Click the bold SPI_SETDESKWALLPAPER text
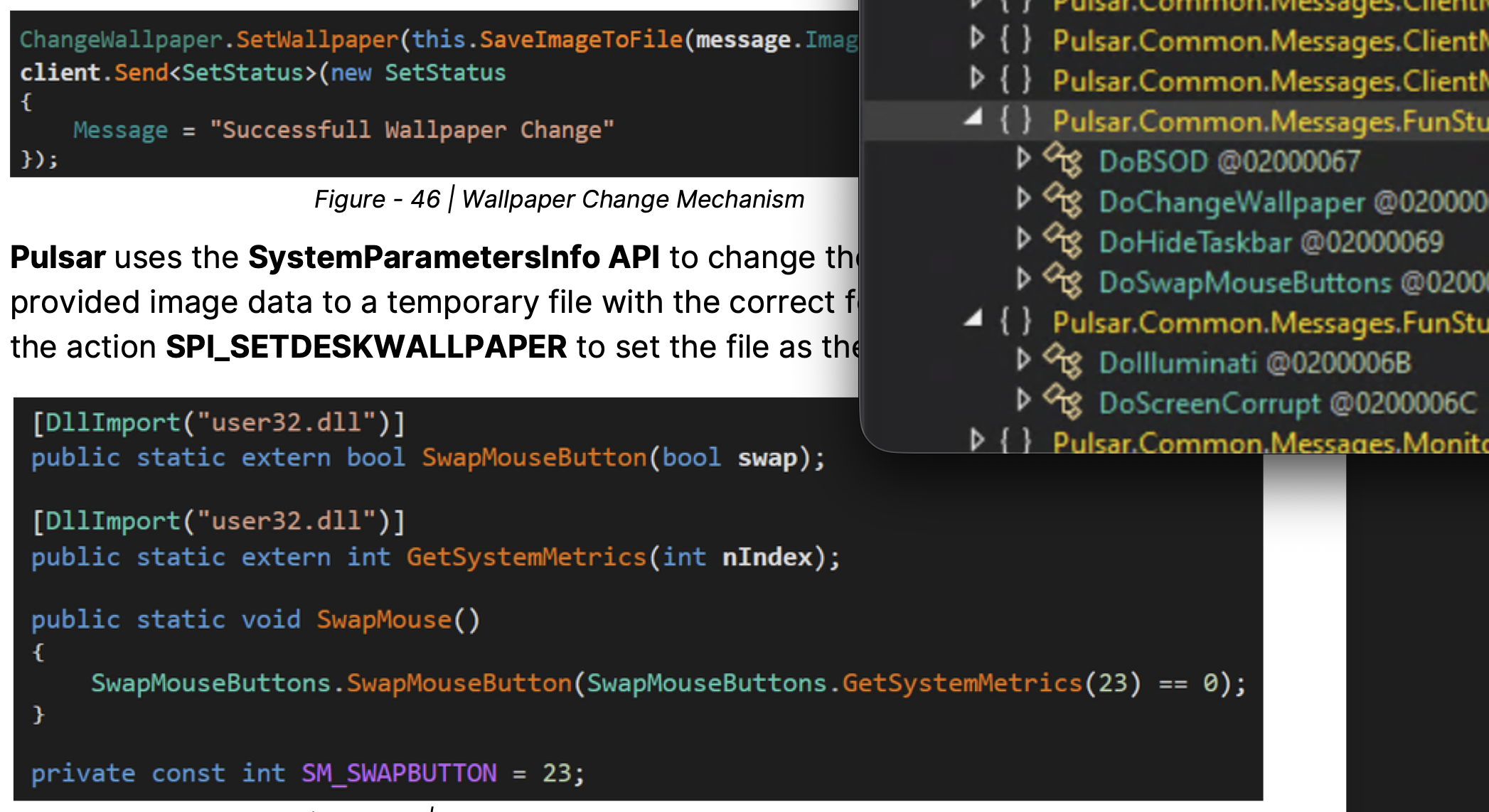This screenshot has height=812, width=1489. point(366,347)
